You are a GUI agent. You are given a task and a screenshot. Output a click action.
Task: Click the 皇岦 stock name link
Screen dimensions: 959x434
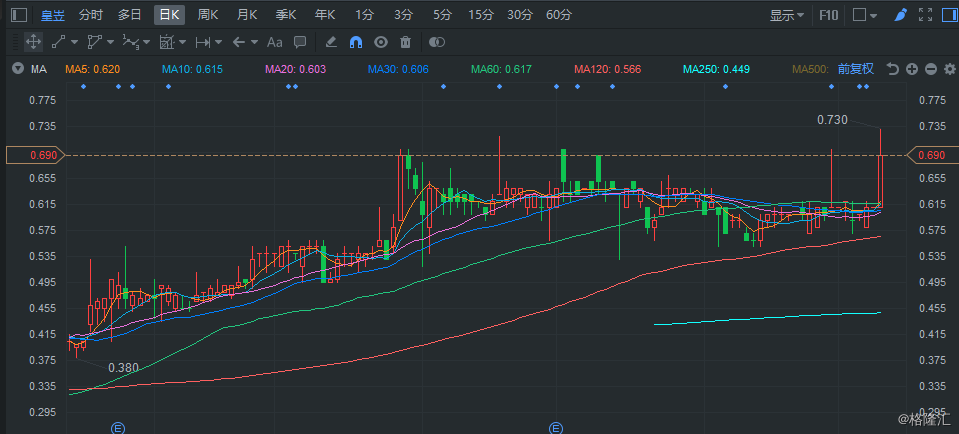(x=53, y=15)
